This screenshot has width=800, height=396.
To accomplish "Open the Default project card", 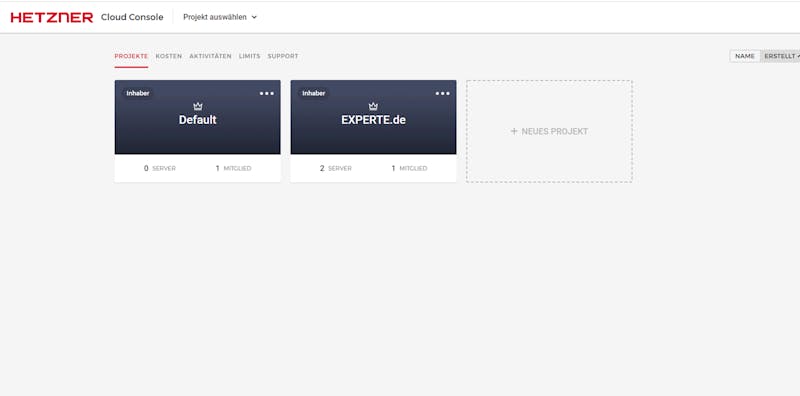I will click(x=197, y=131).
